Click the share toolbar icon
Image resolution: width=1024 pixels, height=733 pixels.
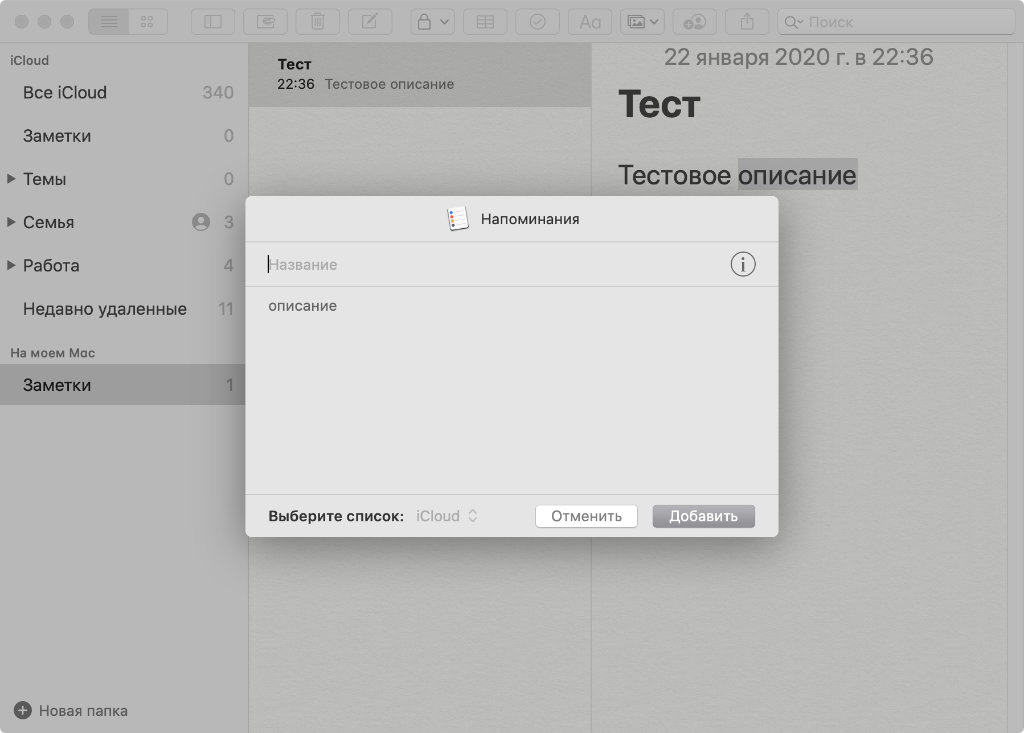(x=747, y=21)
